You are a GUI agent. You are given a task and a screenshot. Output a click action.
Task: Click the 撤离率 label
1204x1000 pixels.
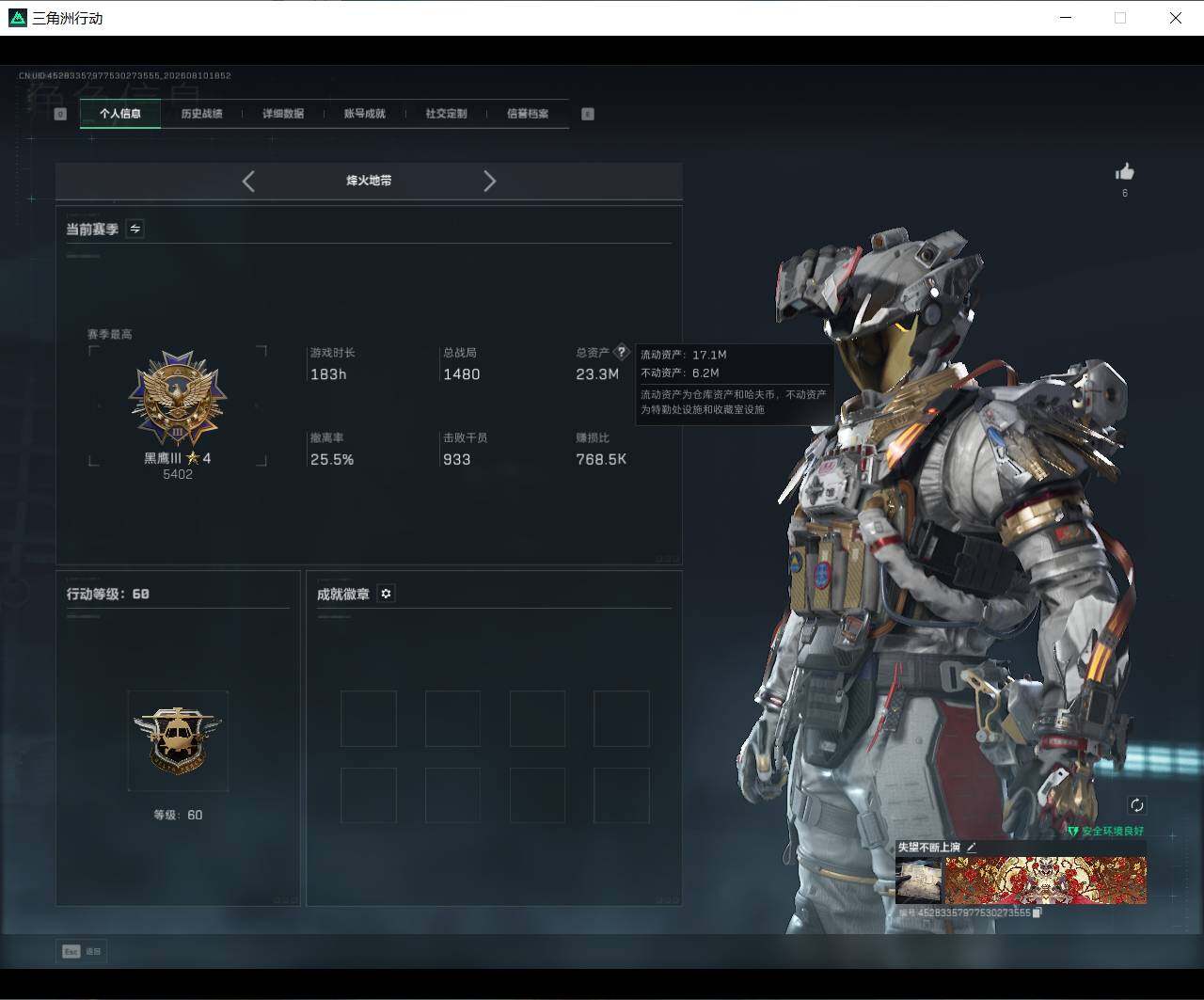point(327,437)
